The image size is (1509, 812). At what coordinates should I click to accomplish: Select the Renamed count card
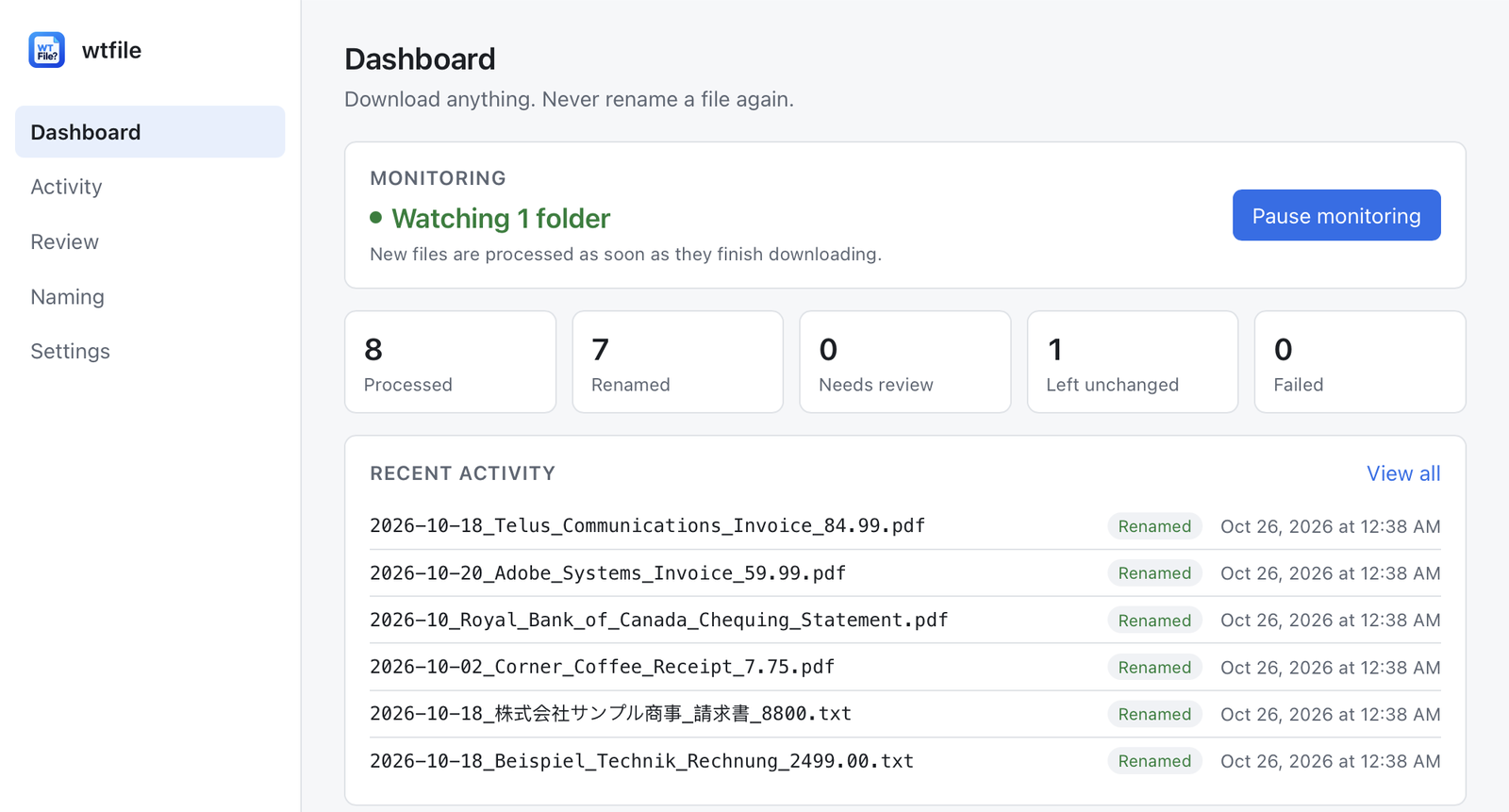tap(678, 362)
